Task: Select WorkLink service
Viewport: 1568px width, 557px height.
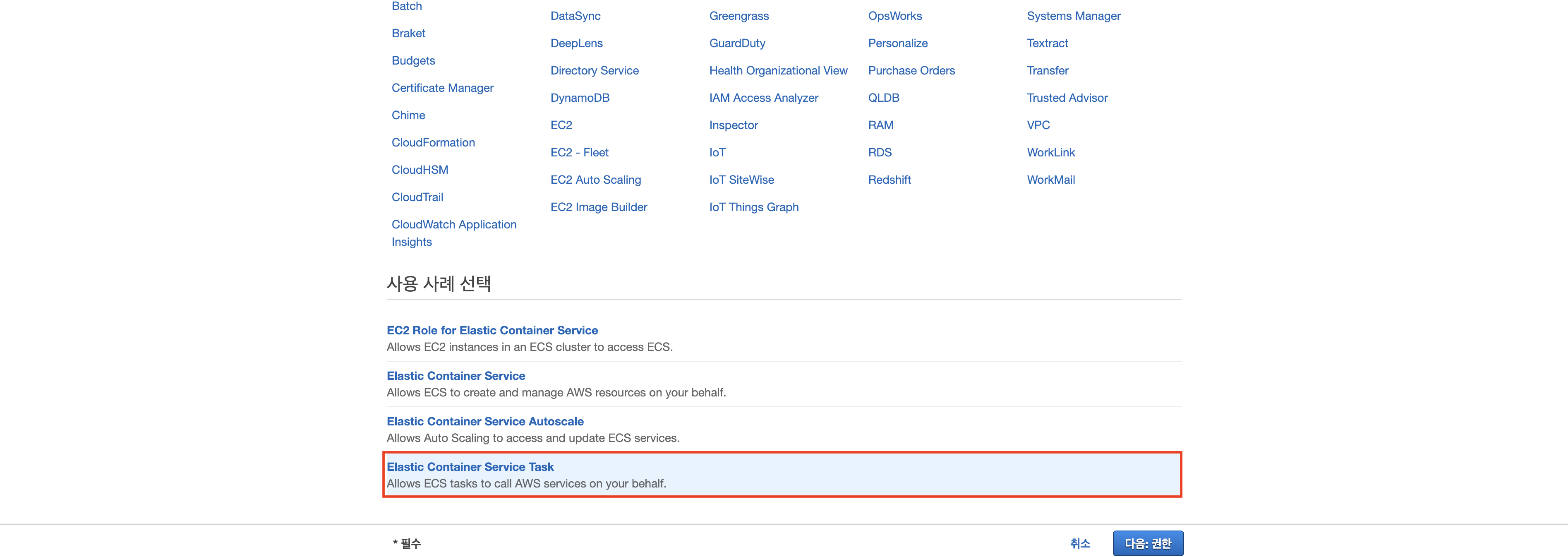Action: pos(1051,154)
